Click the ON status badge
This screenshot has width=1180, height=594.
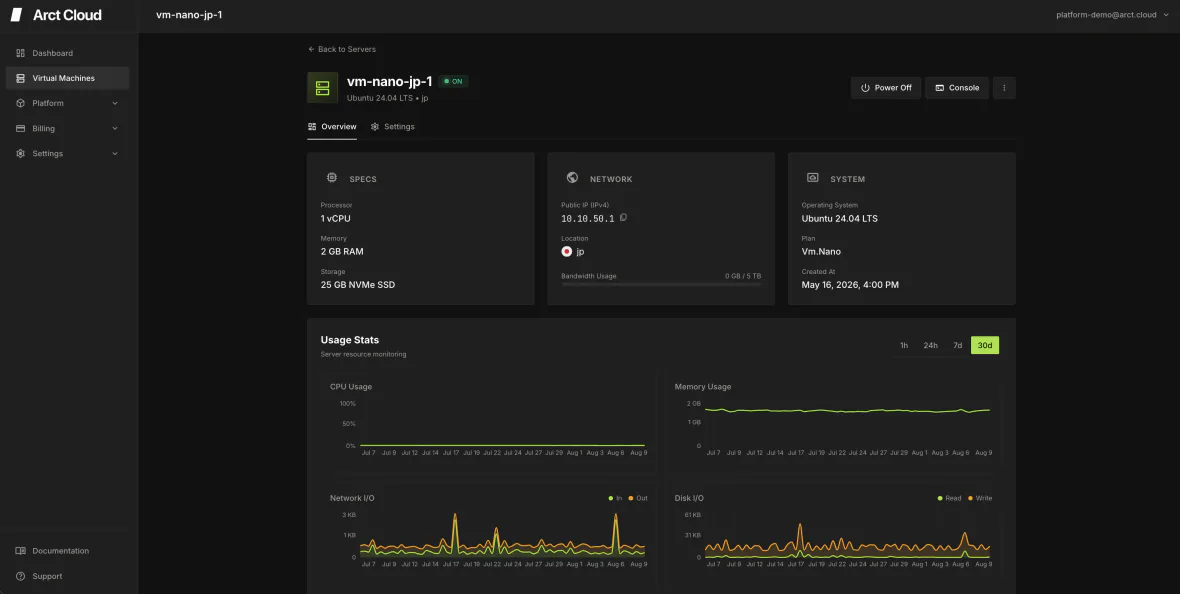tap(453, 81)
